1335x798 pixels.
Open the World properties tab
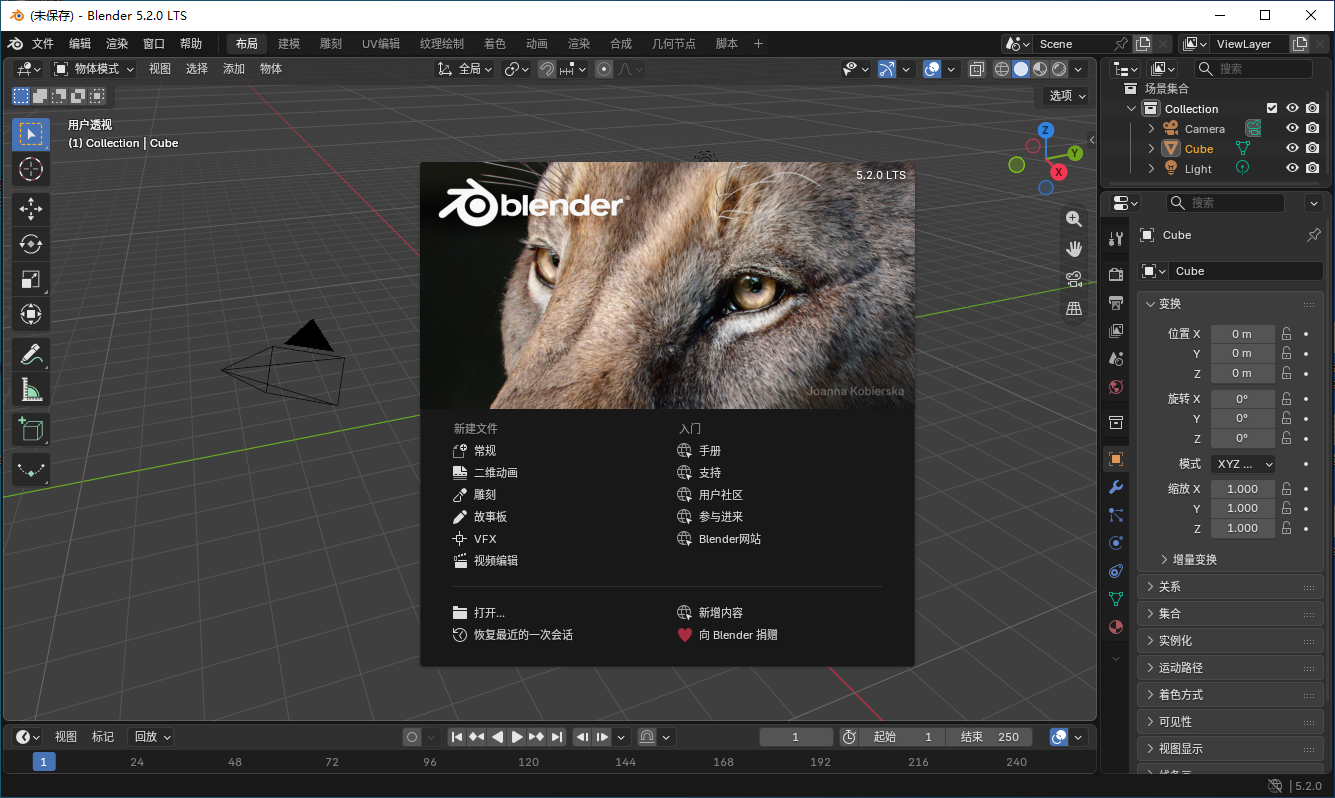[1117, 386]
